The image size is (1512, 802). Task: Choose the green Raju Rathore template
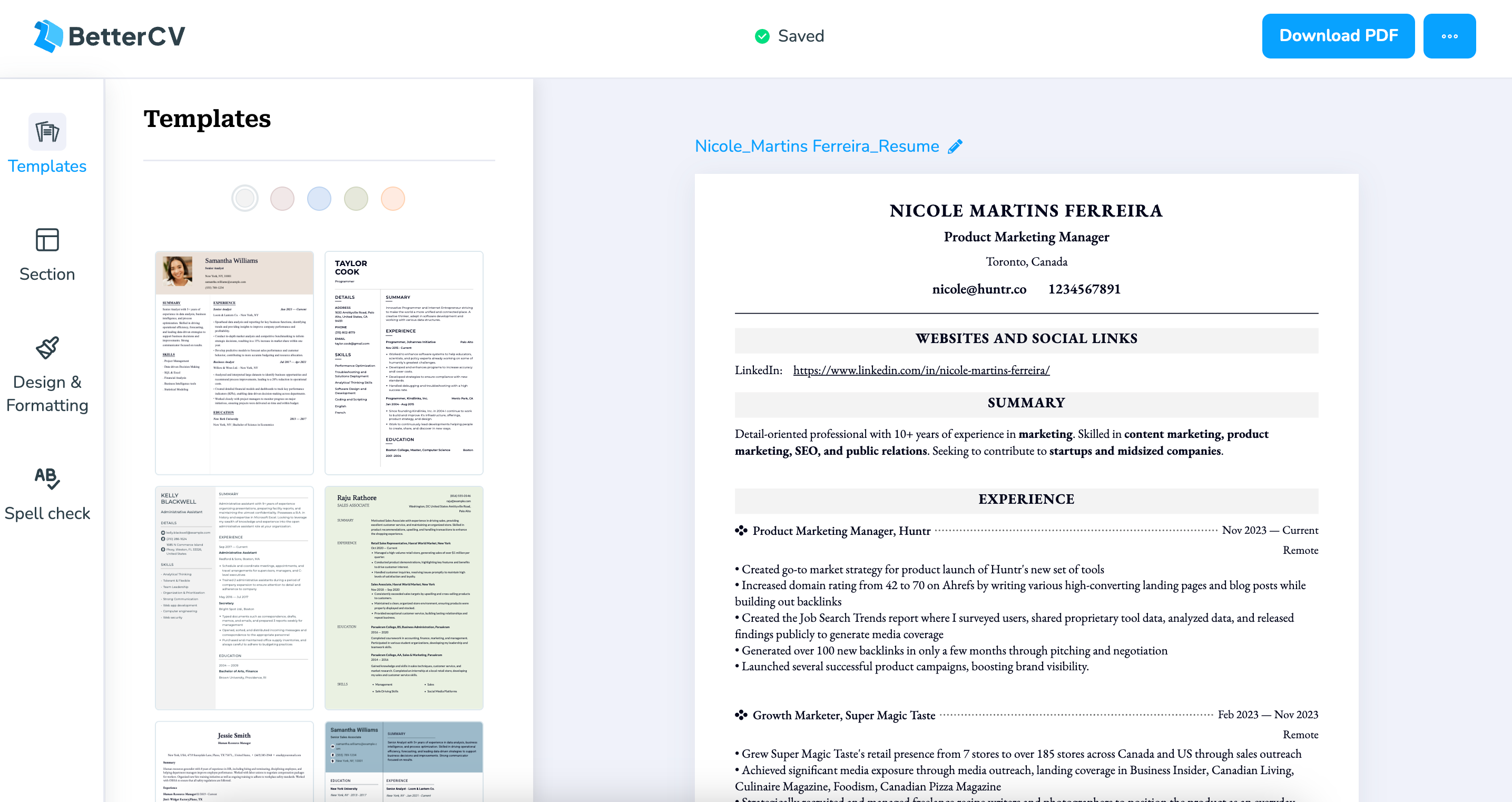(x=404, y=598)
